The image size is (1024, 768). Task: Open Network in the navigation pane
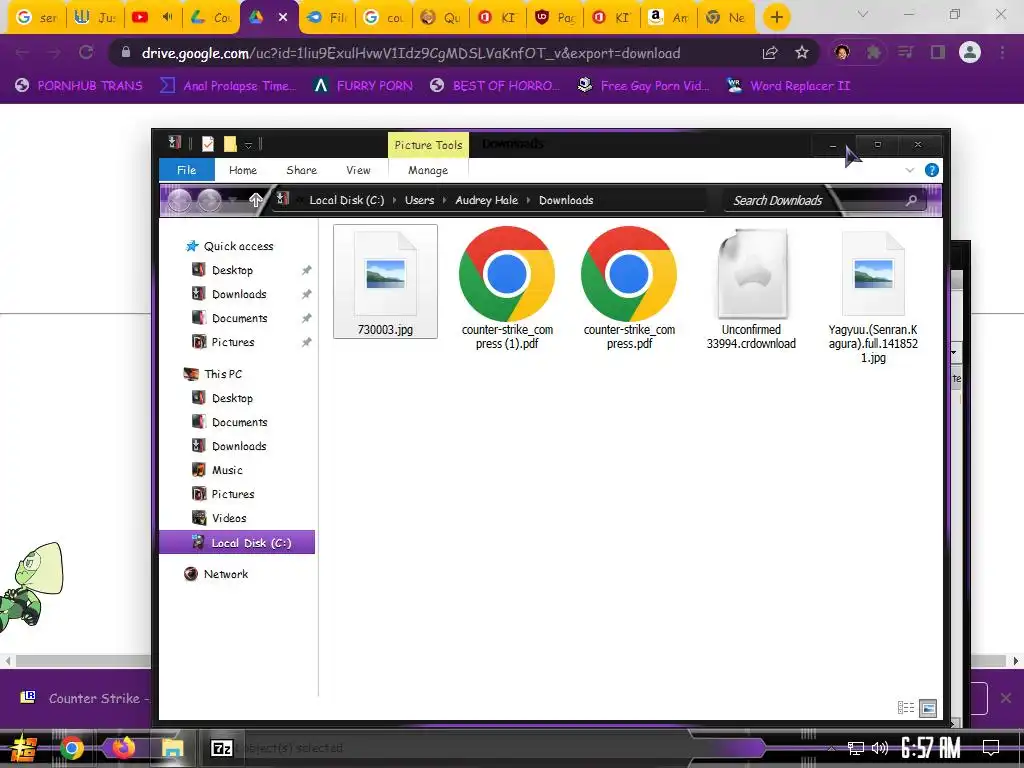click(x=225, y=574)
